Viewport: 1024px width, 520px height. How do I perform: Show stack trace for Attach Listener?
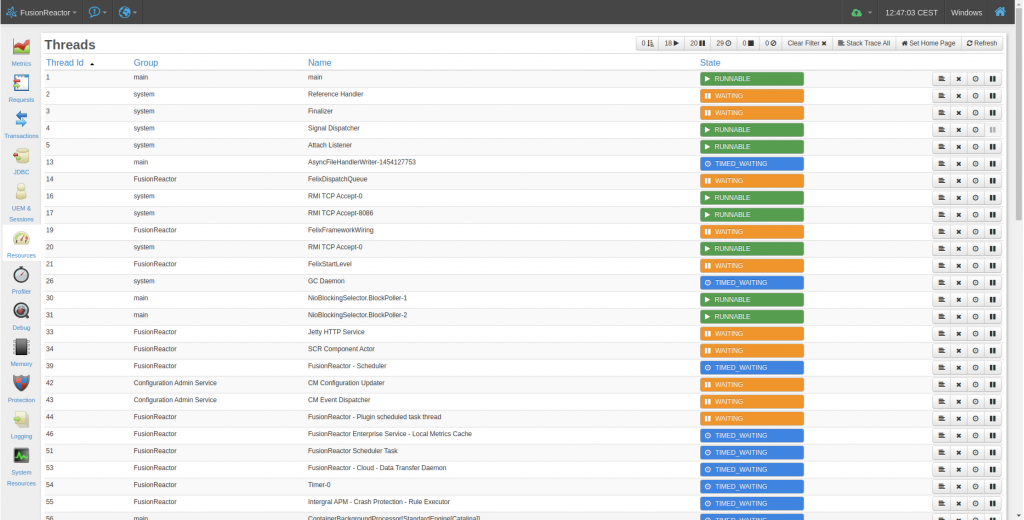pyautogui.click(x=941, y=147)
